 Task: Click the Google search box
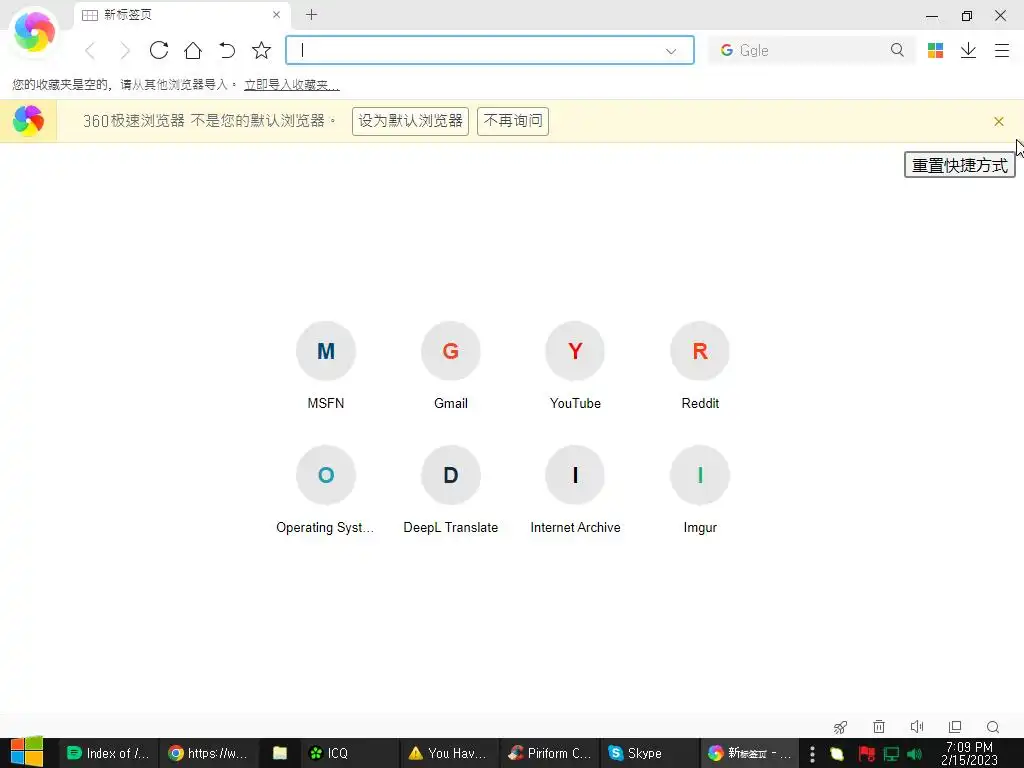click(812, 50)
